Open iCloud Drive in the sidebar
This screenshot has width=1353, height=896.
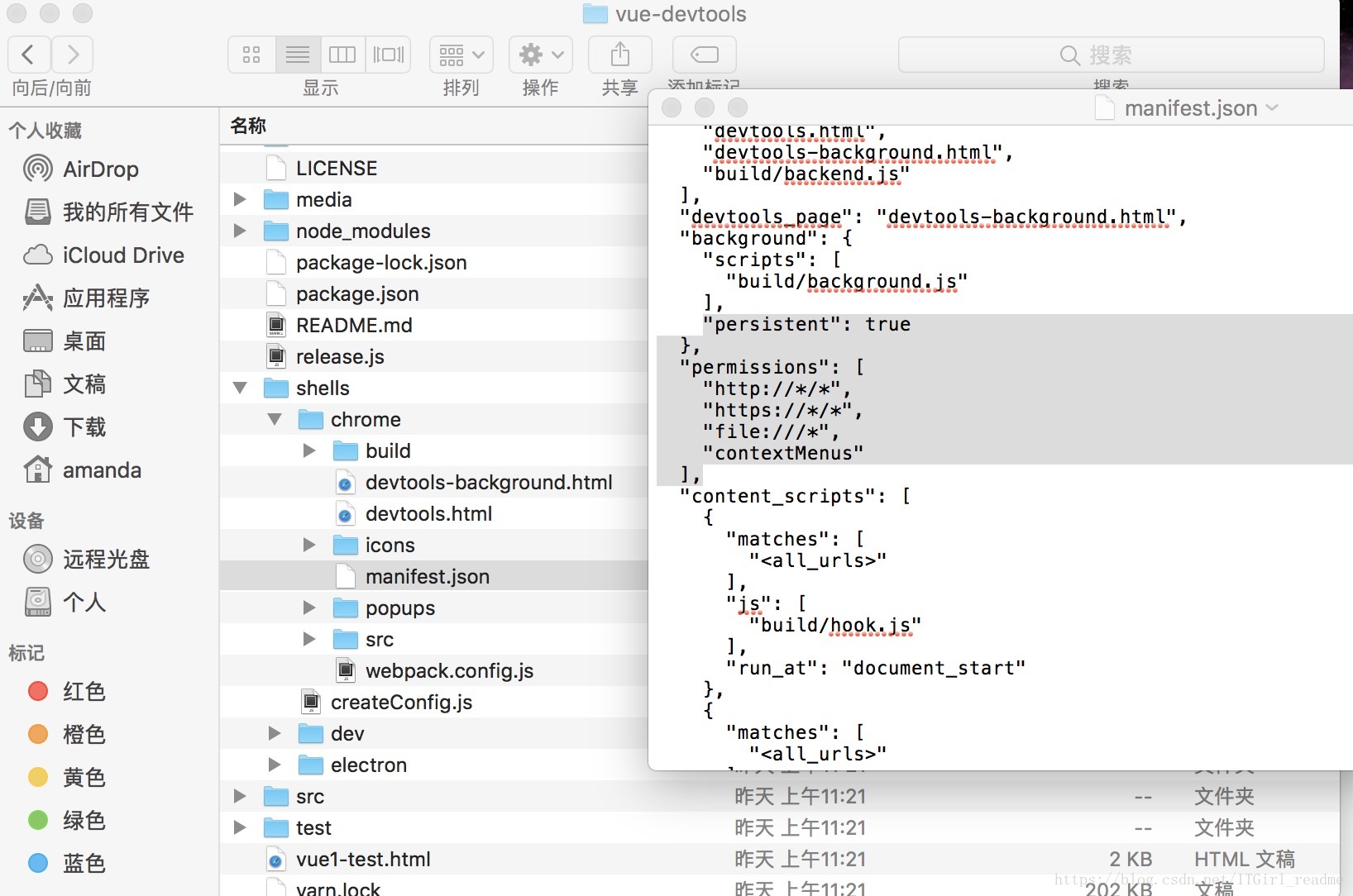pos(103,255)
